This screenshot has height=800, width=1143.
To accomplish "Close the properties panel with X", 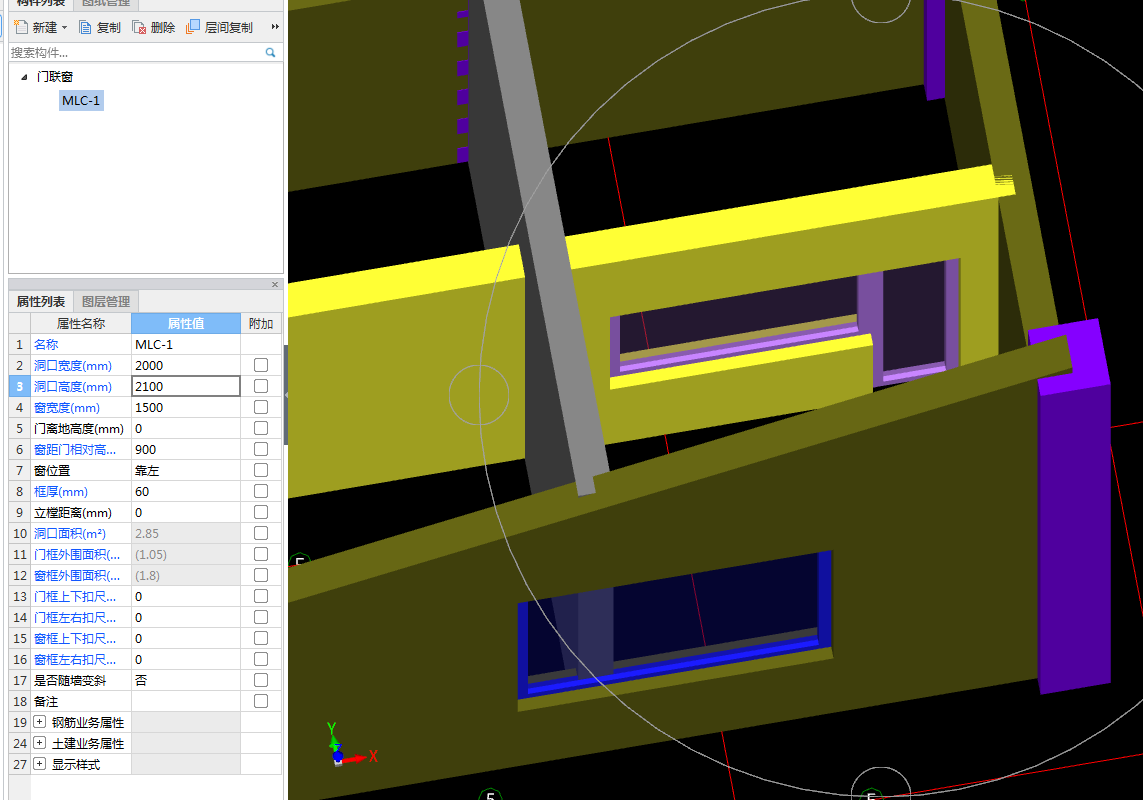I will [x=275, y=284].
